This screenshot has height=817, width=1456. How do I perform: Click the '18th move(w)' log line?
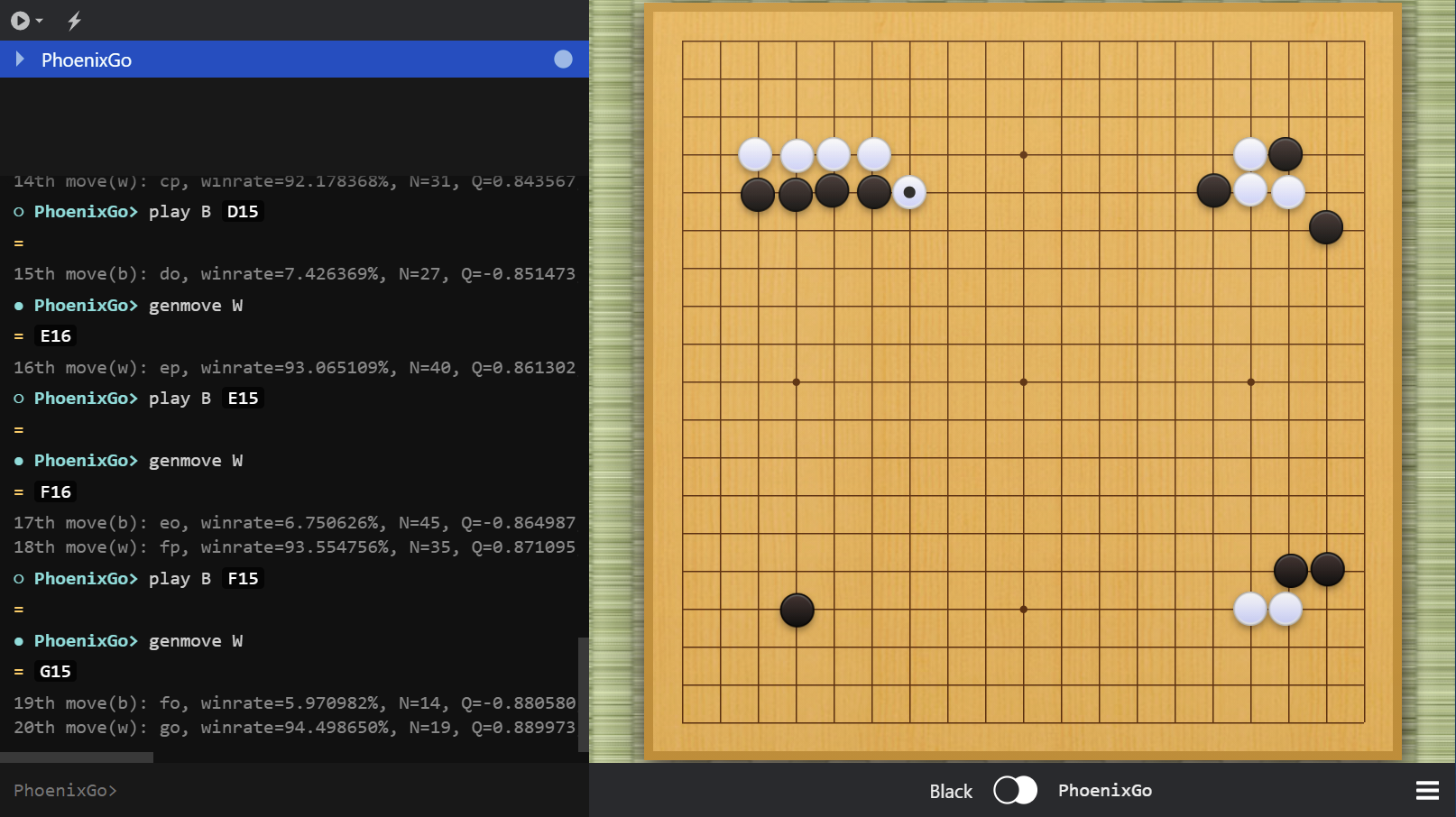294,546
